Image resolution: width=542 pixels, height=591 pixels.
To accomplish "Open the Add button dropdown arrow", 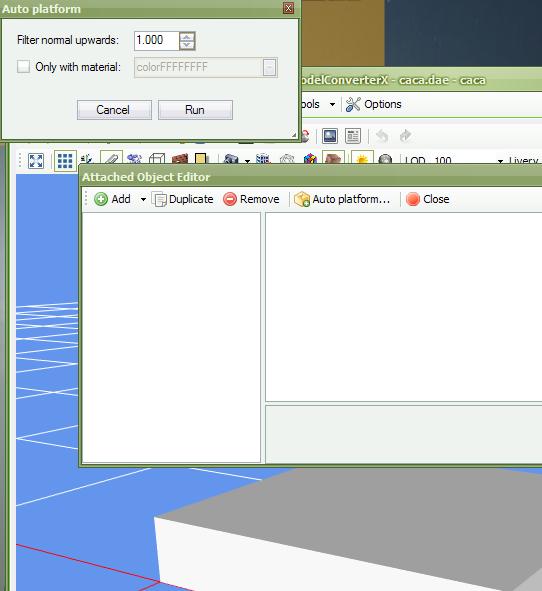I will coord(143,199).
